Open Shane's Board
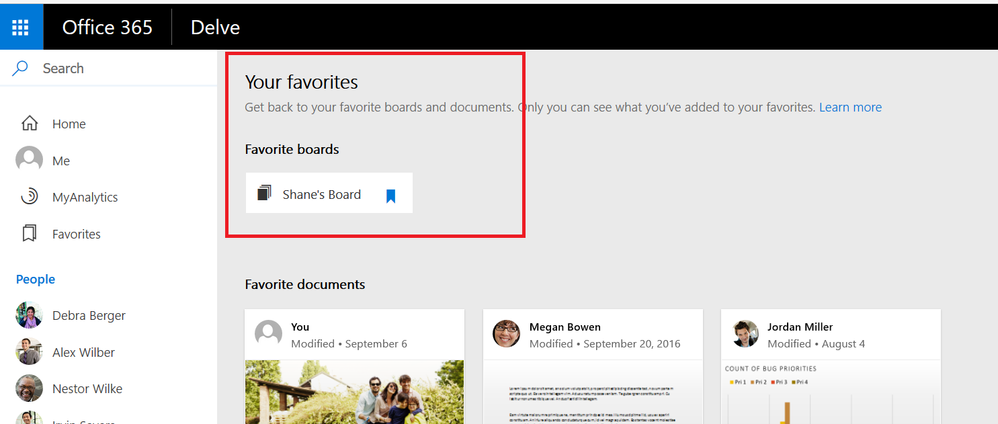Image resolution: width=998 pixels, height=424 pixels. [x=321, y=195]
